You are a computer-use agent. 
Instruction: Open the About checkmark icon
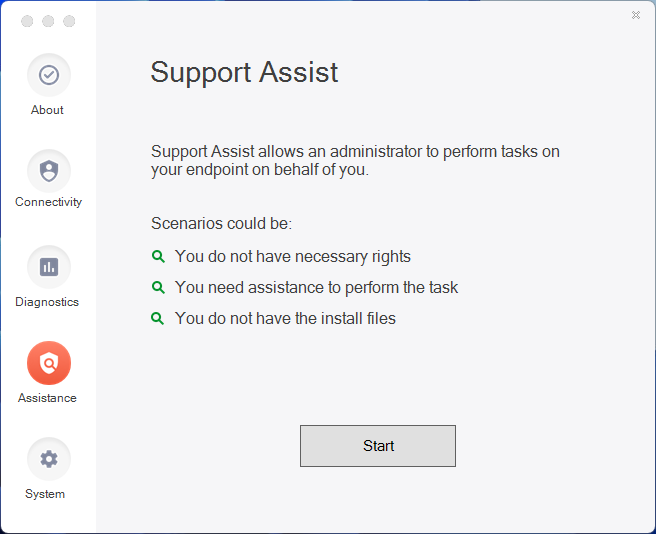49,75
